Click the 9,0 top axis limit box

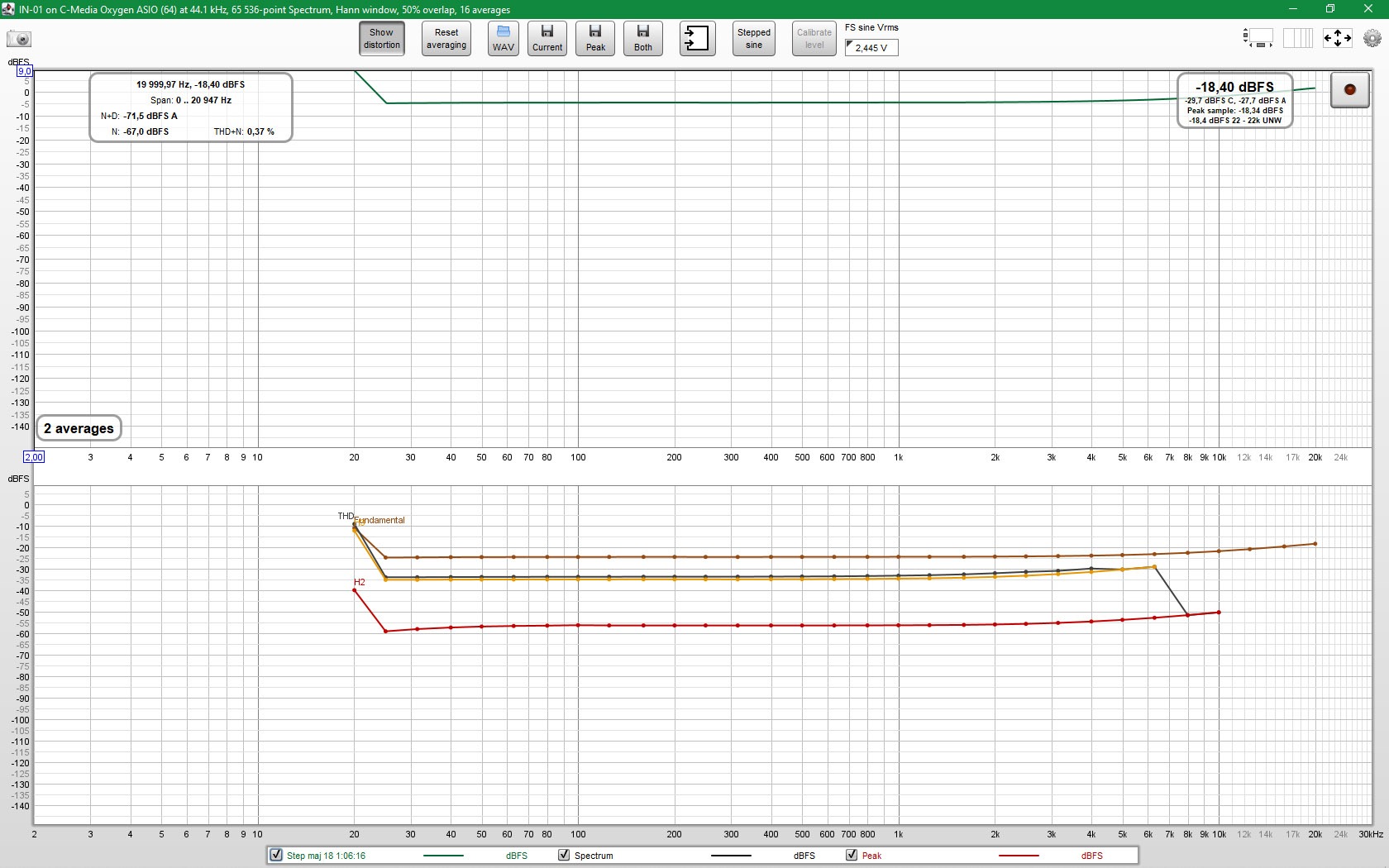point(25,71)
